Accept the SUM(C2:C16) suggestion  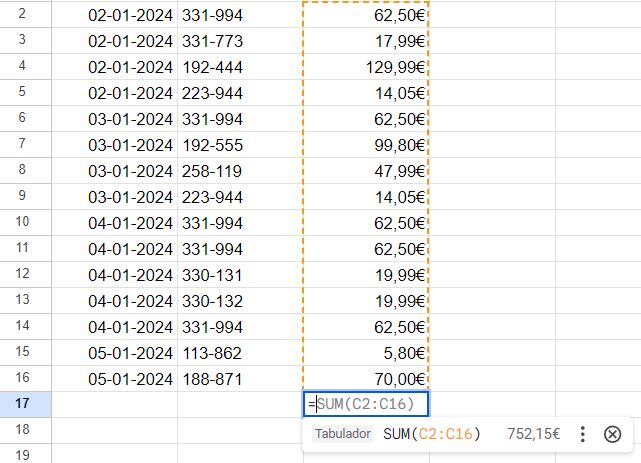click(432, 434)
